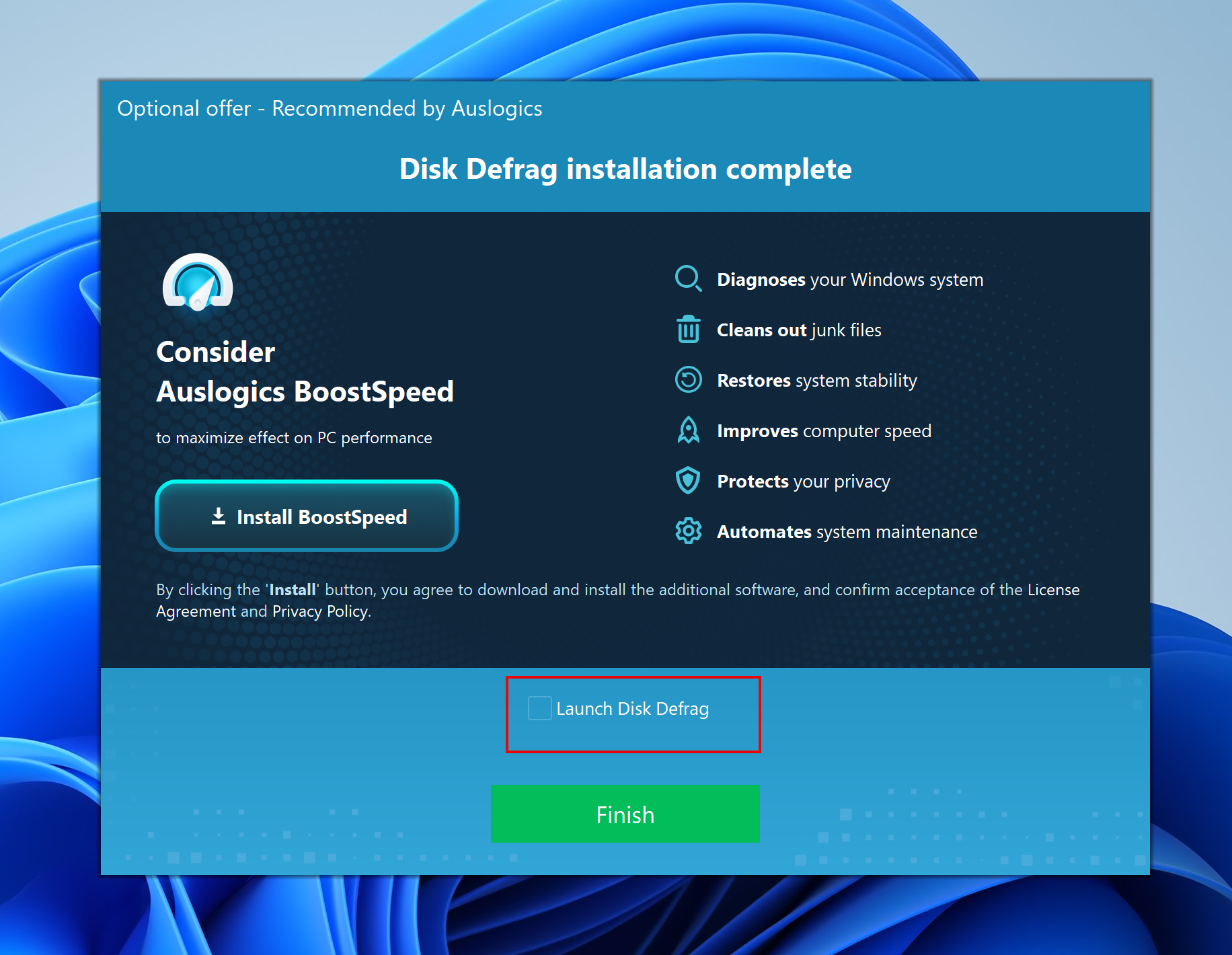Click the circular restore stability icon
This screenshot has height=955, width=1232.
tap(688, 380)
